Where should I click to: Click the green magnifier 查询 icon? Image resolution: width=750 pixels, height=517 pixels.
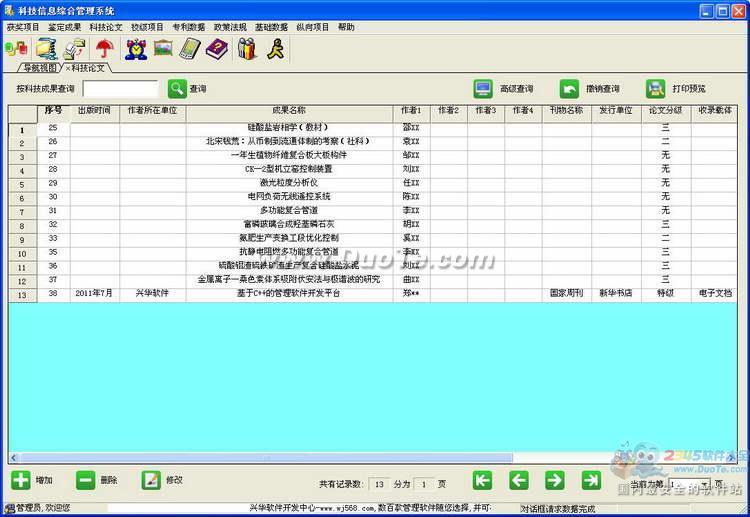(177, 88)
